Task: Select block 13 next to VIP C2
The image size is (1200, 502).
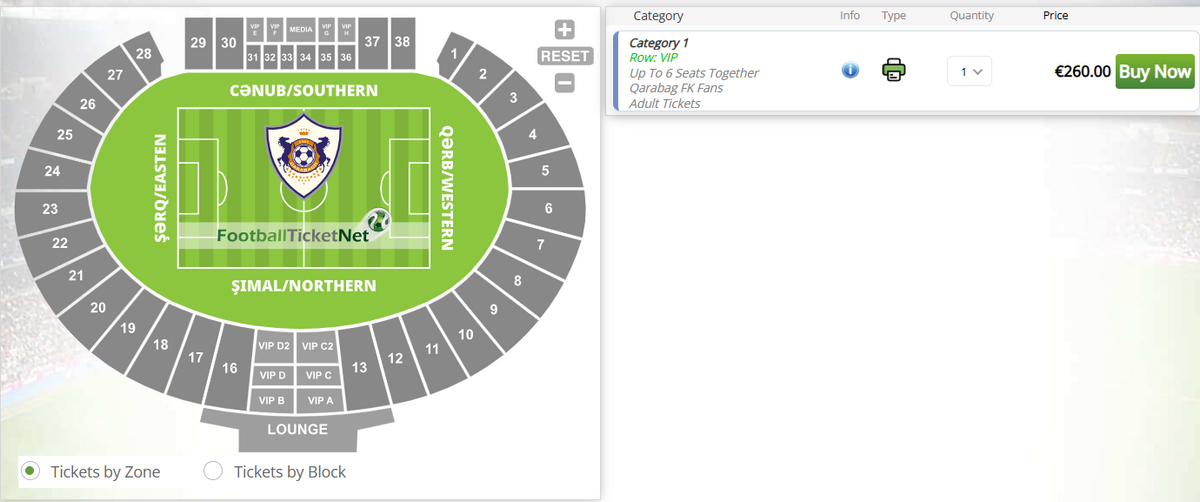Action: coord(360,367)
